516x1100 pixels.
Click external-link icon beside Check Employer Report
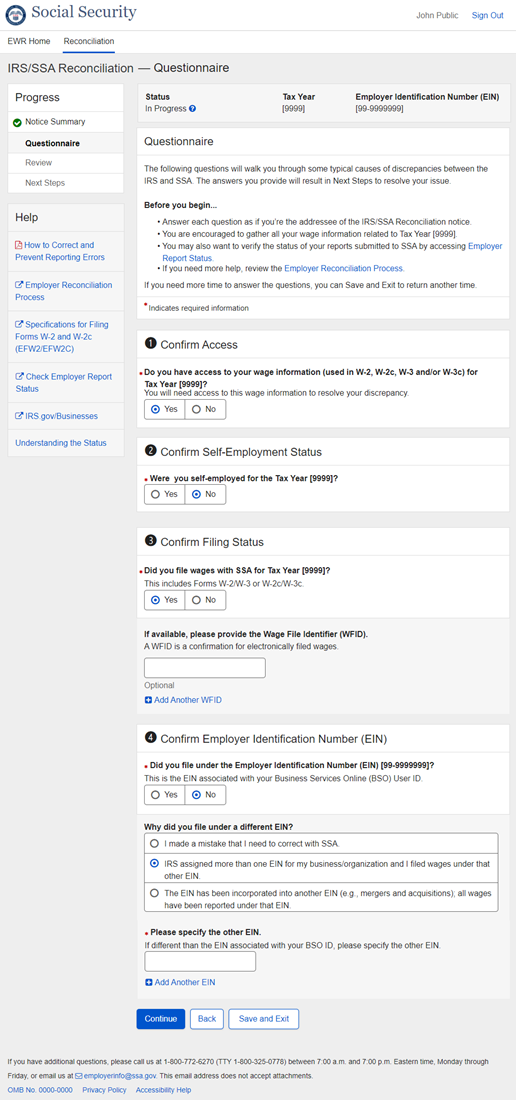(x=19, y=377)
